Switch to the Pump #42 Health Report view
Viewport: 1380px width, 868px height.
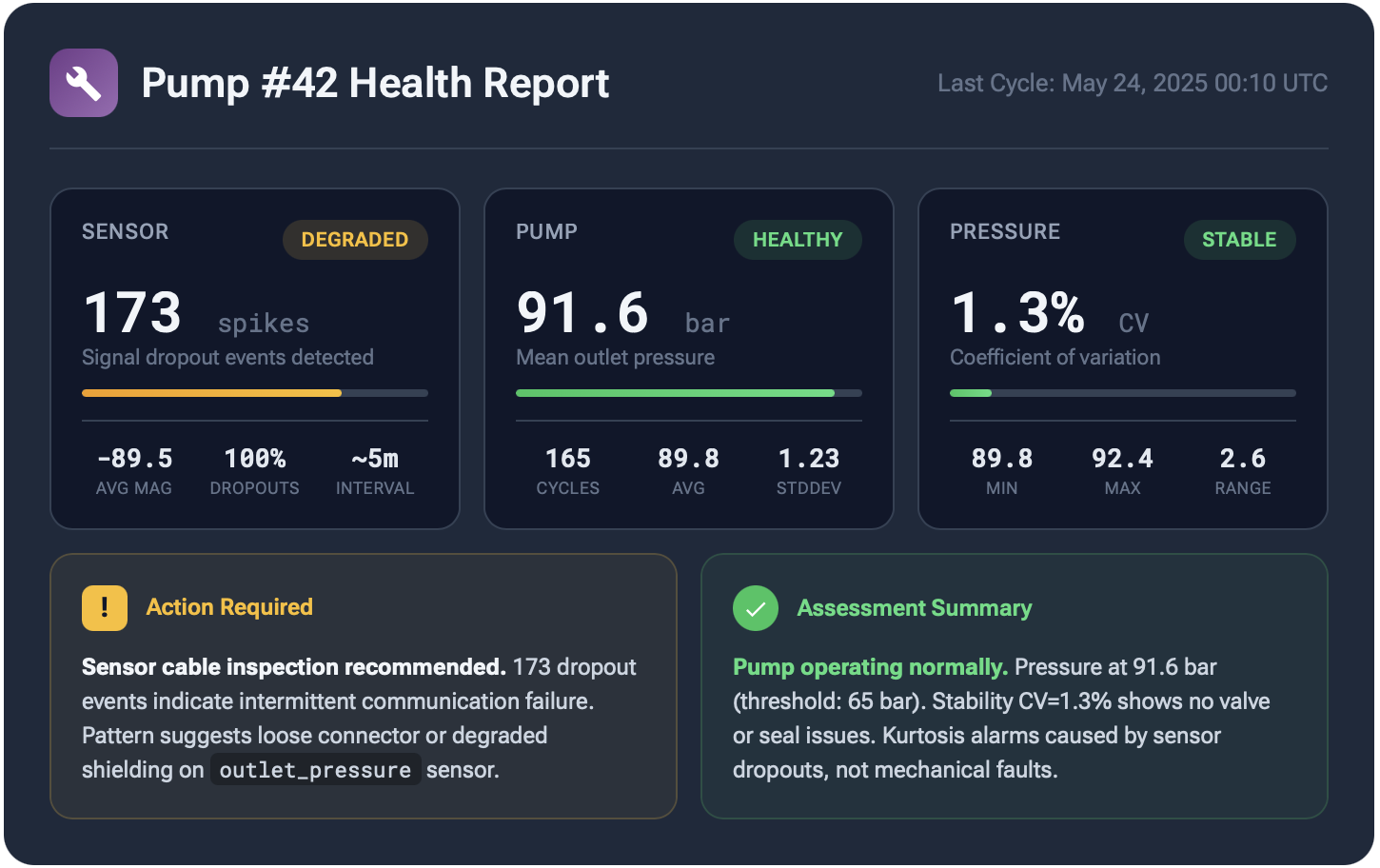(x=374, y=83)
